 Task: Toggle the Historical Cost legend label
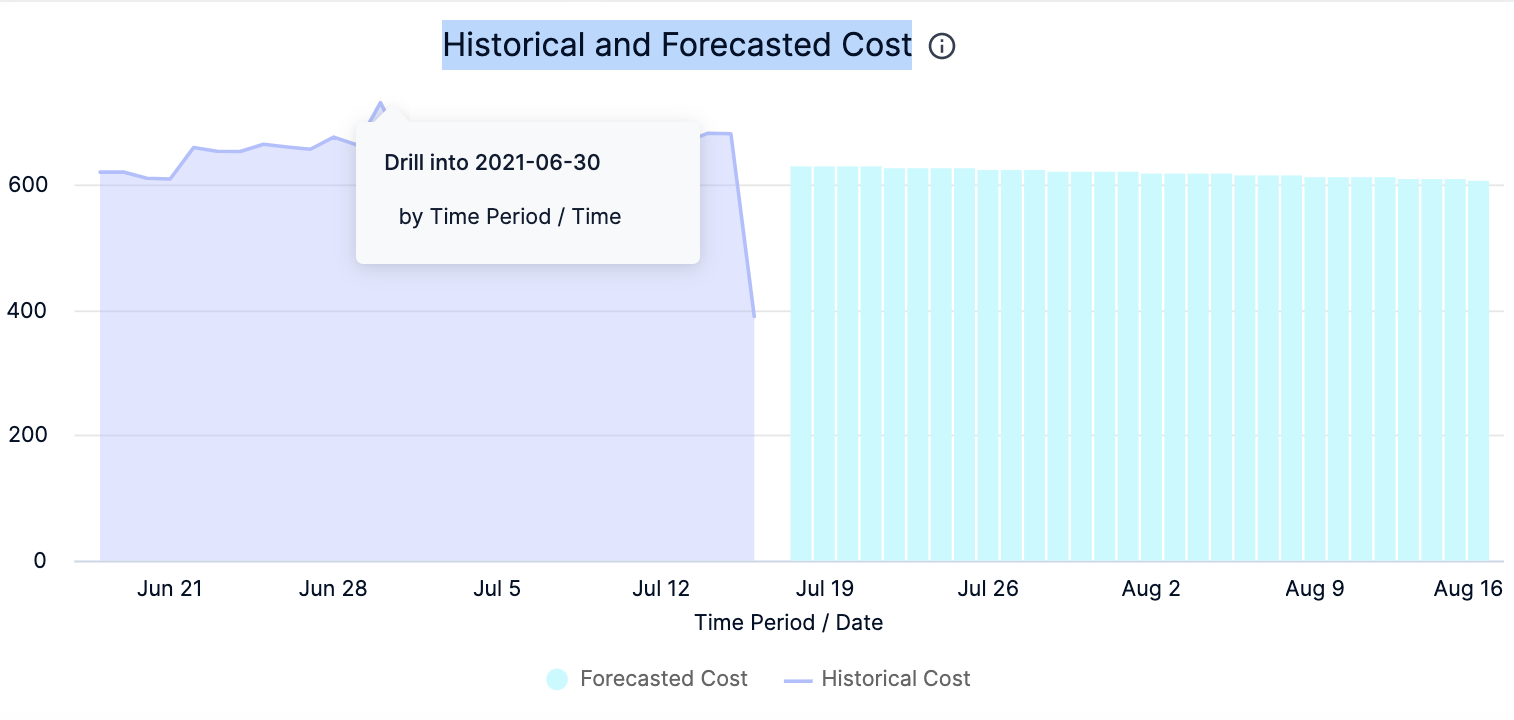895,679
